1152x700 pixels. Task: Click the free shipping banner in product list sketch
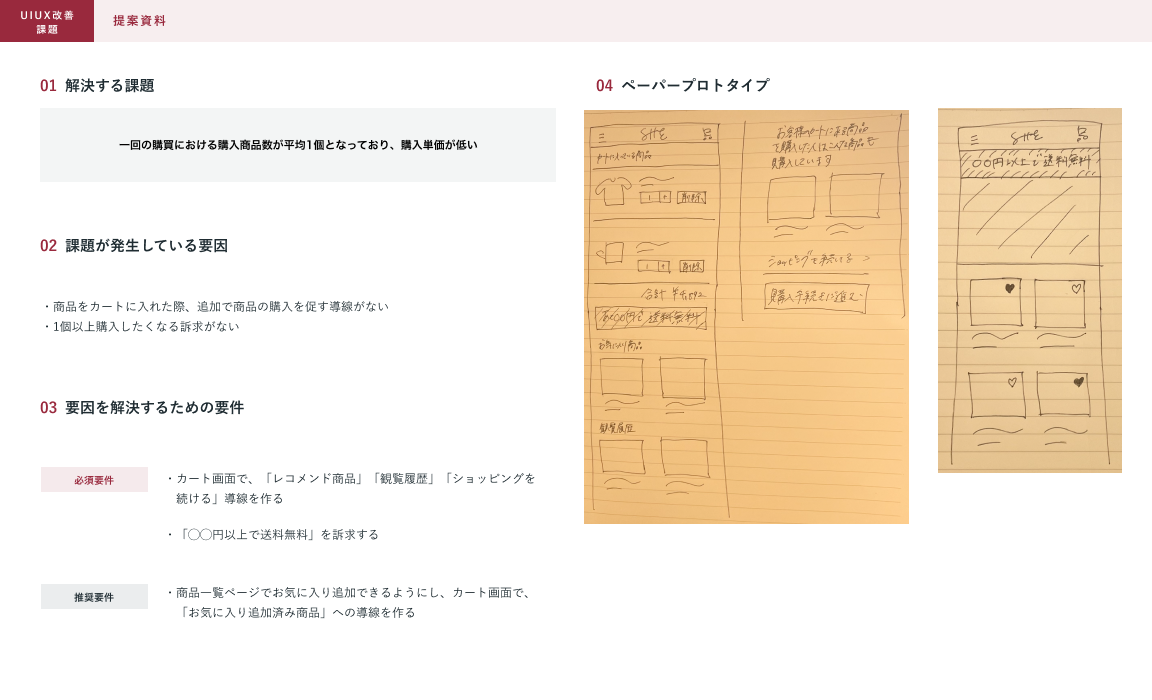point(1029,163)
